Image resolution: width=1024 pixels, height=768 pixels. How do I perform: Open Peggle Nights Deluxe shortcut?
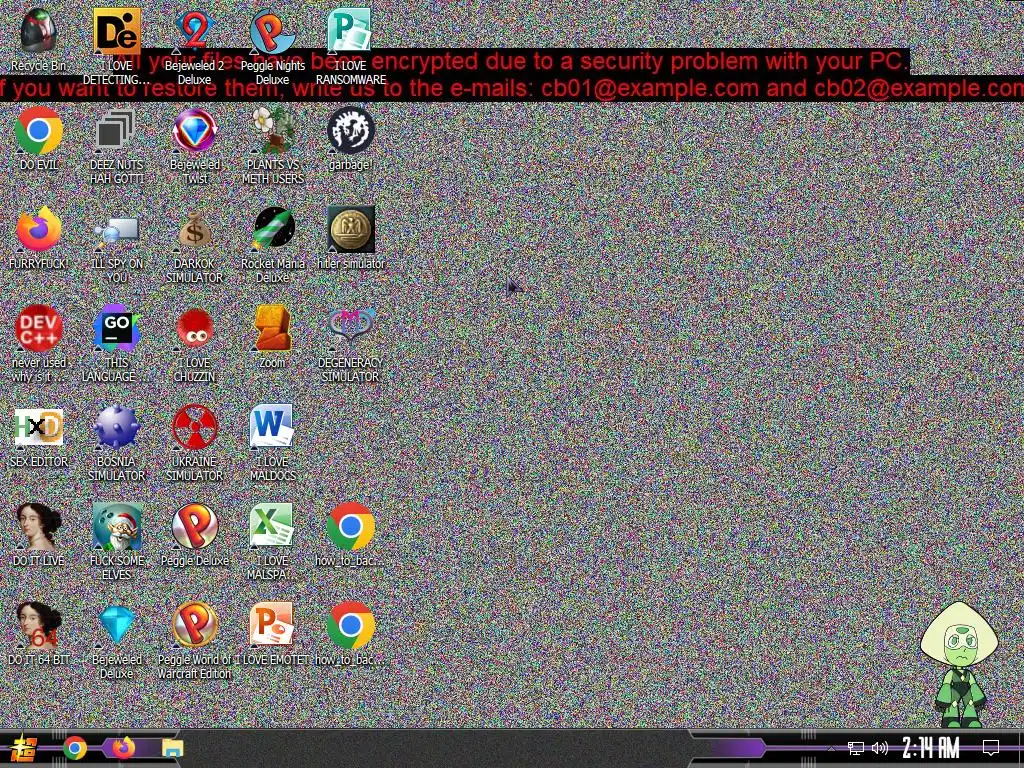(x=272, y=31)
